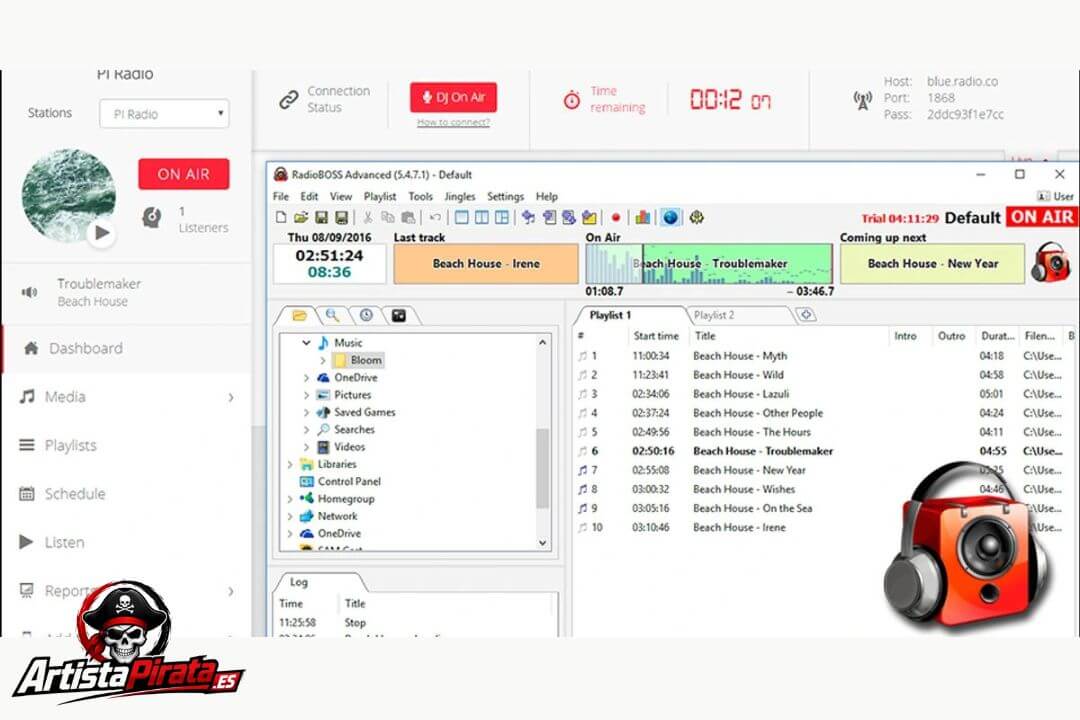The image size is (1080, 720).
Task: Collapse the Music folder in the tree
Action: point(307,342)
